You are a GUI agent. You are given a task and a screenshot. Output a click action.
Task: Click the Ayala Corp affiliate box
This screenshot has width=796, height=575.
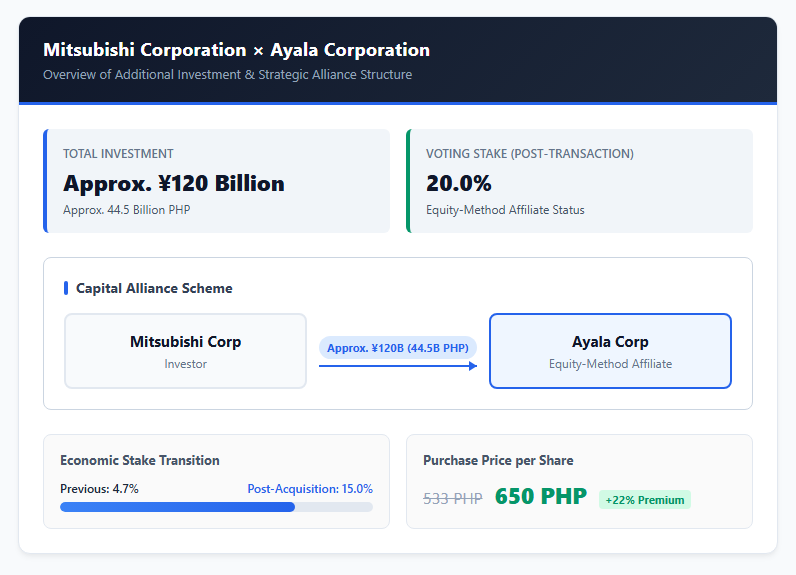[x=610, y=351]
